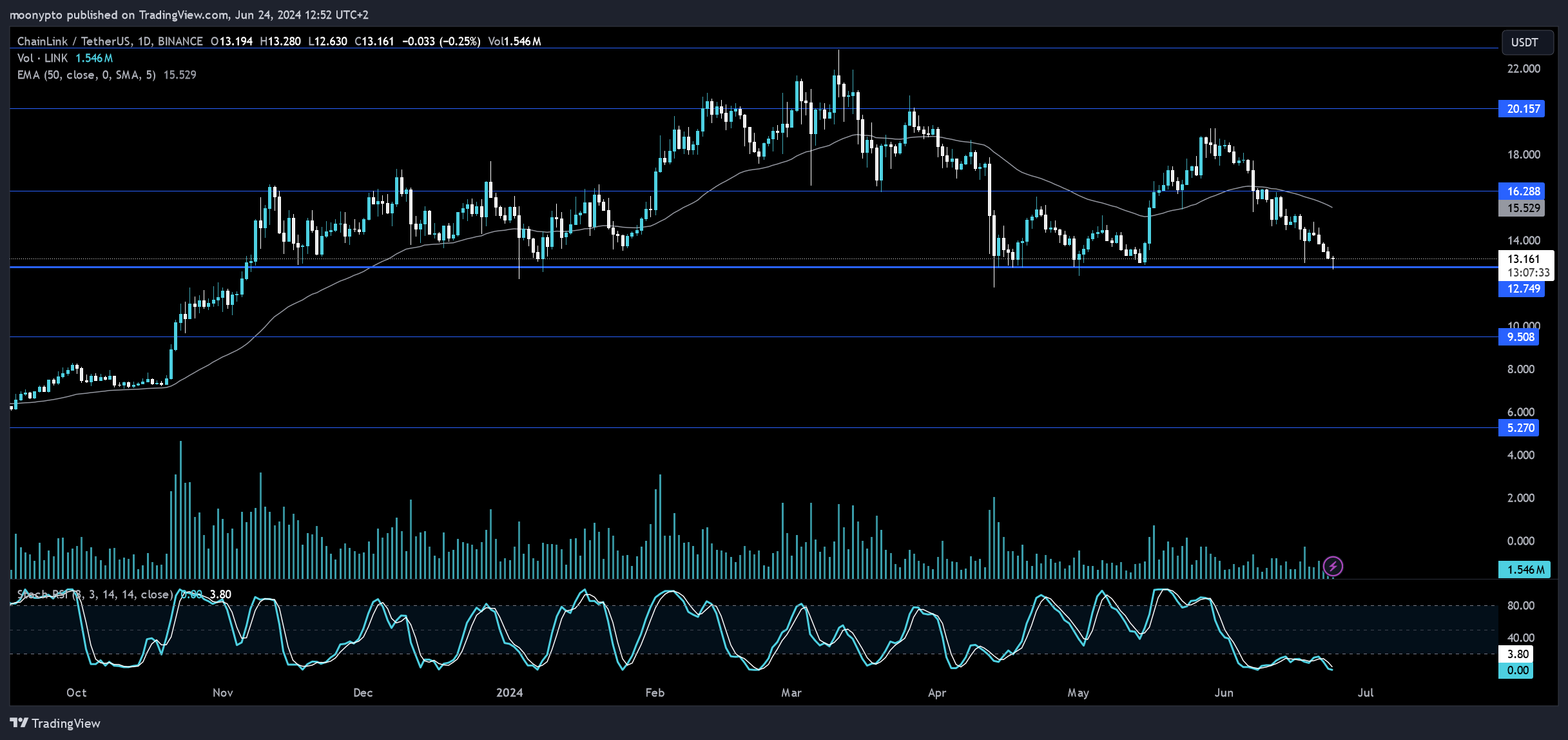Click the 40.00 Stoch RSI axis tick
Screen dimensions: 1568x740
click(1521, 638)
